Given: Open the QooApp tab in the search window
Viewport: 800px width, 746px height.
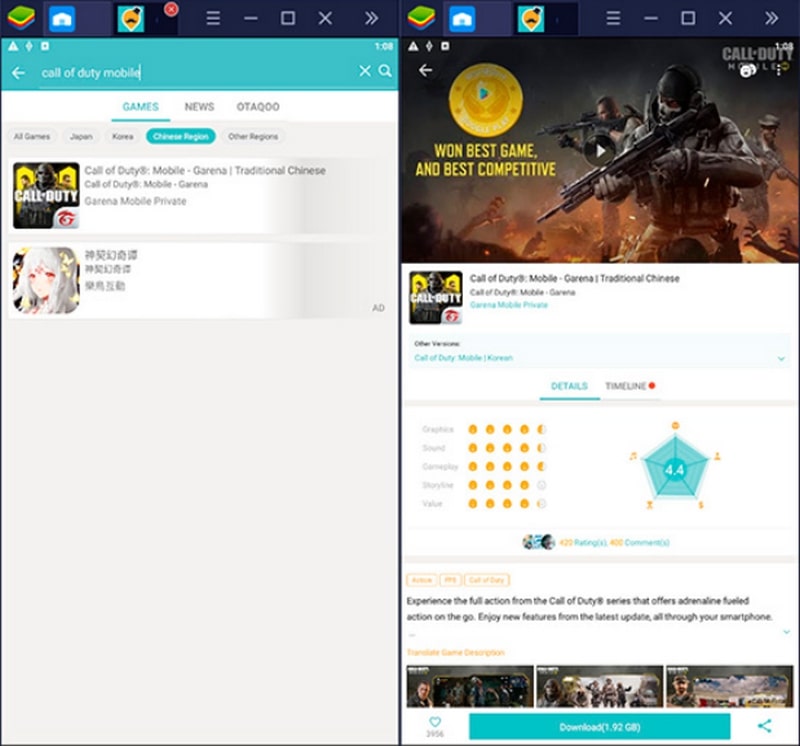Looking at the screenshot, I should (131, 19).
